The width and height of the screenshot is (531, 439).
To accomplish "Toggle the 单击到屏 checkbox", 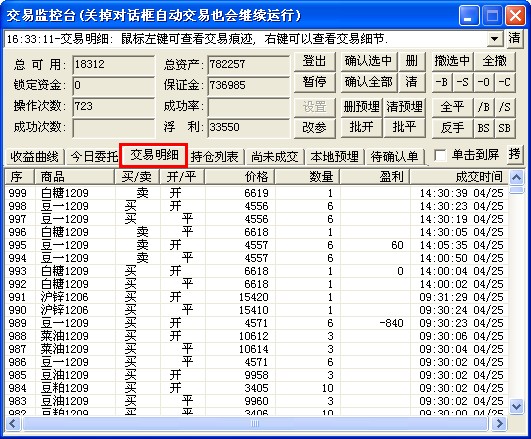I will click(x=440, y=156).
